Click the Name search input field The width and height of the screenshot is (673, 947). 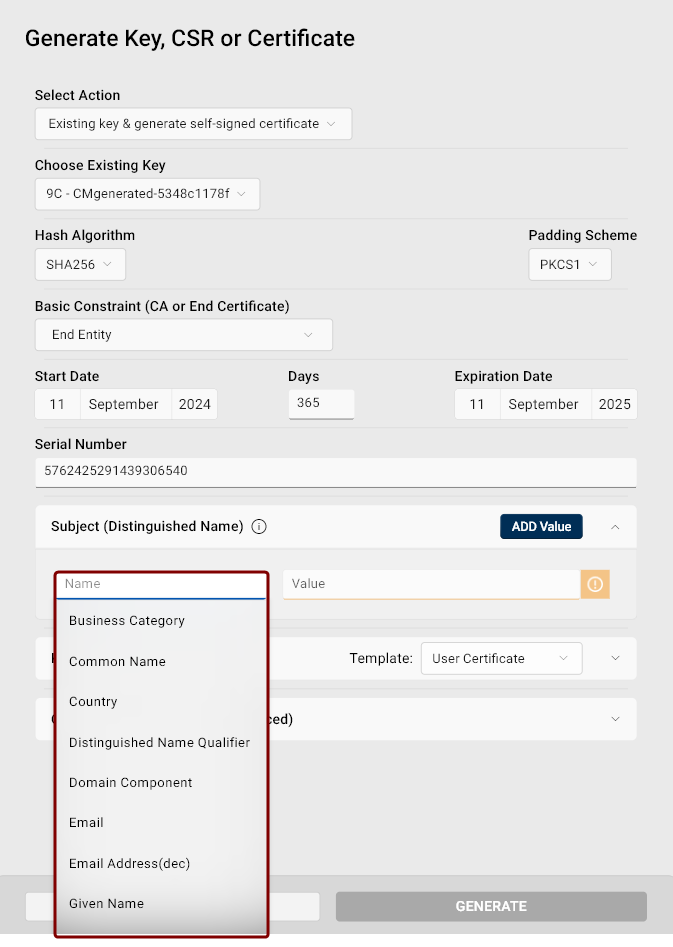161,584
